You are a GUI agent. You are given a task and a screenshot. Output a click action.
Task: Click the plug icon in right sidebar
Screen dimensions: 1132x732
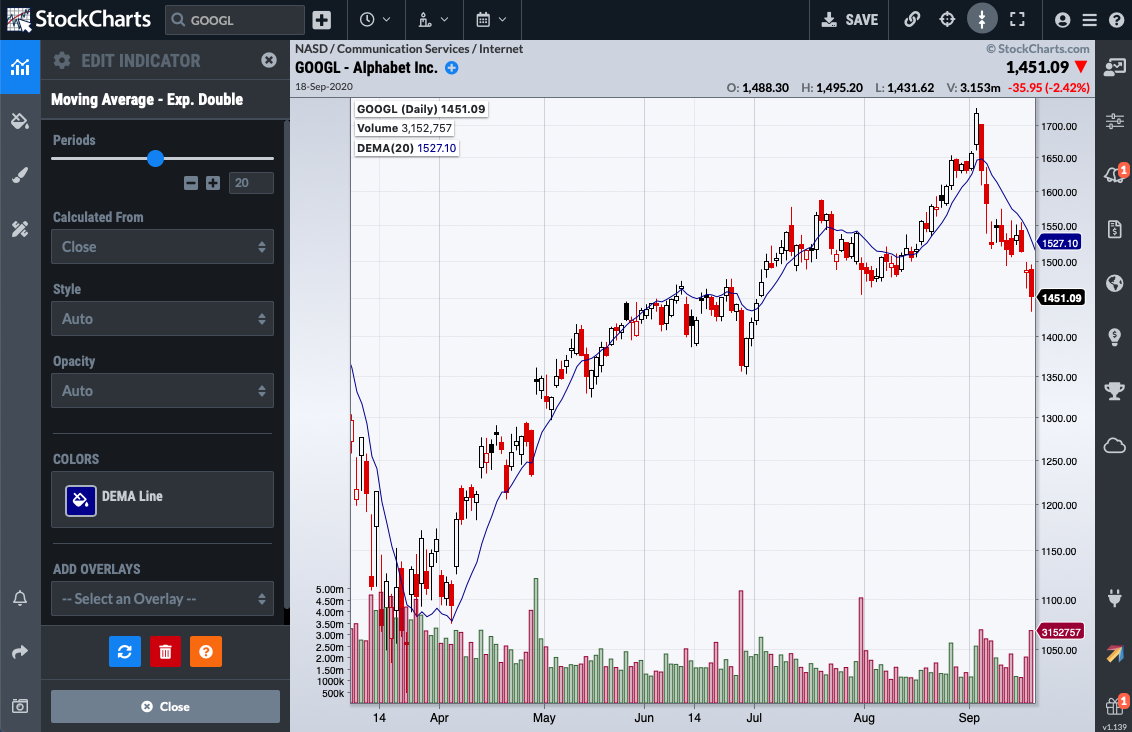(1115, 598)
